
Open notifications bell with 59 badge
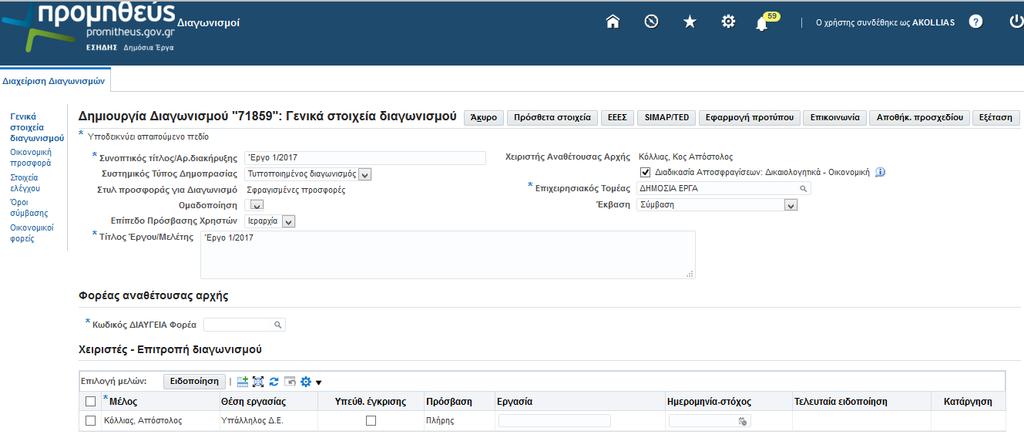pos(765,22)
